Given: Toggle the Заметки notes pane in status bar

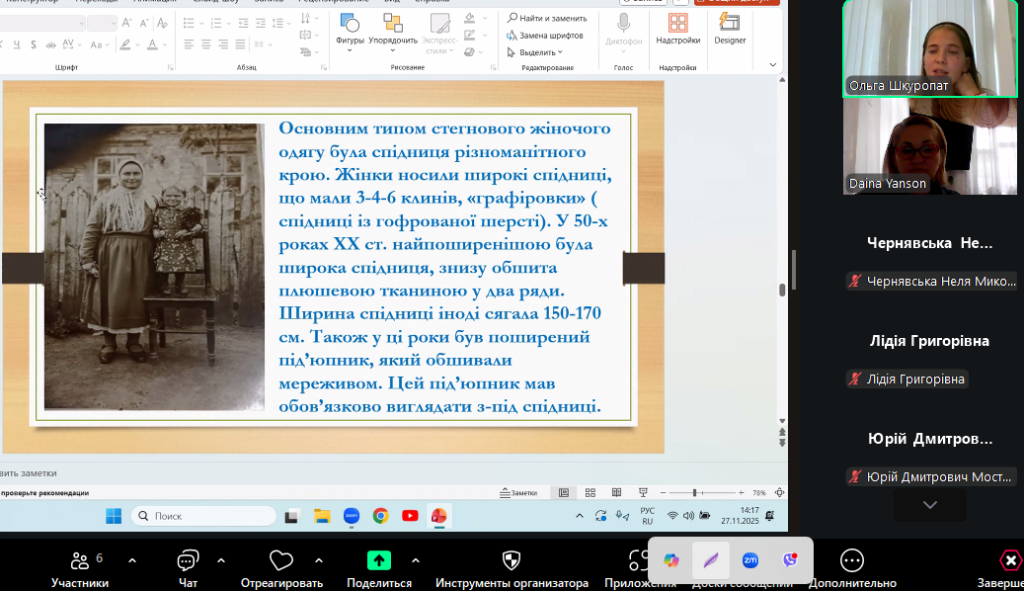Looking at the screenshot, I should (518, 493).
